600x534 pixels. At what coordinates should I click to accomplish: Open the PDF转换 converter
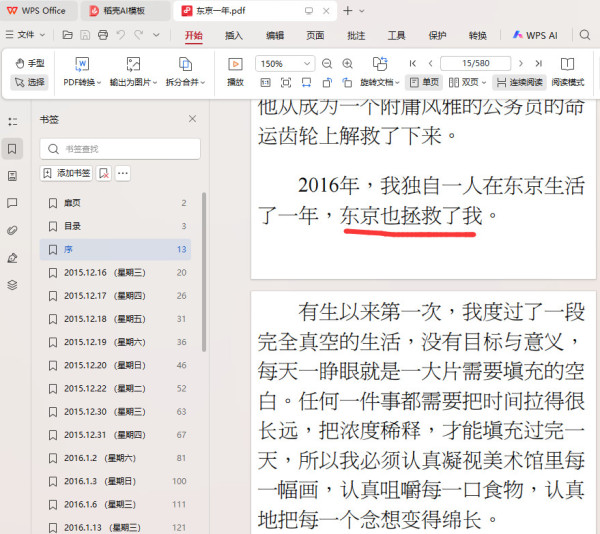click(x=82, y=72)
